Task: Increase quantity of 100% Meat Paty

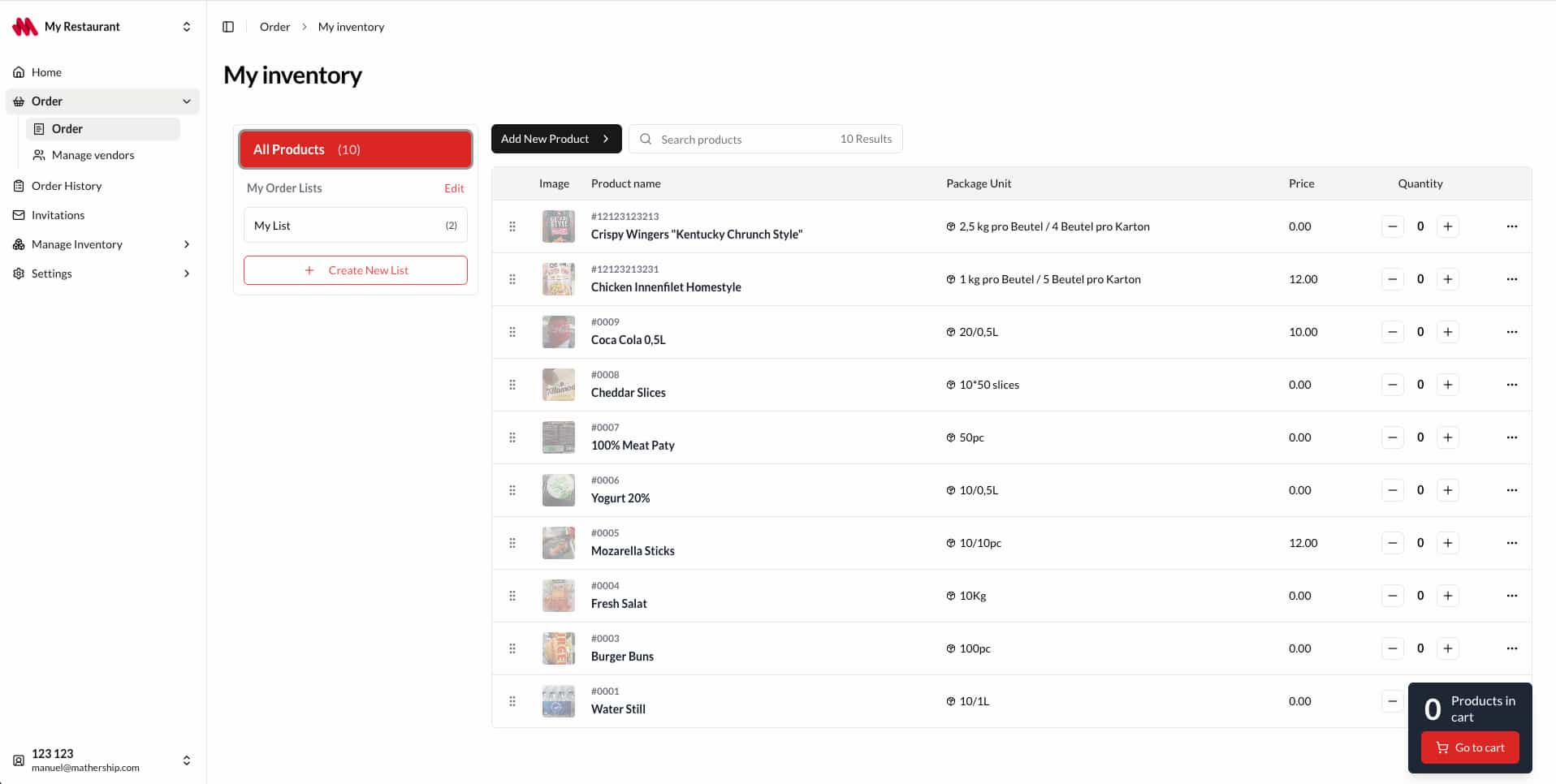Action: tap(1448, 437)
